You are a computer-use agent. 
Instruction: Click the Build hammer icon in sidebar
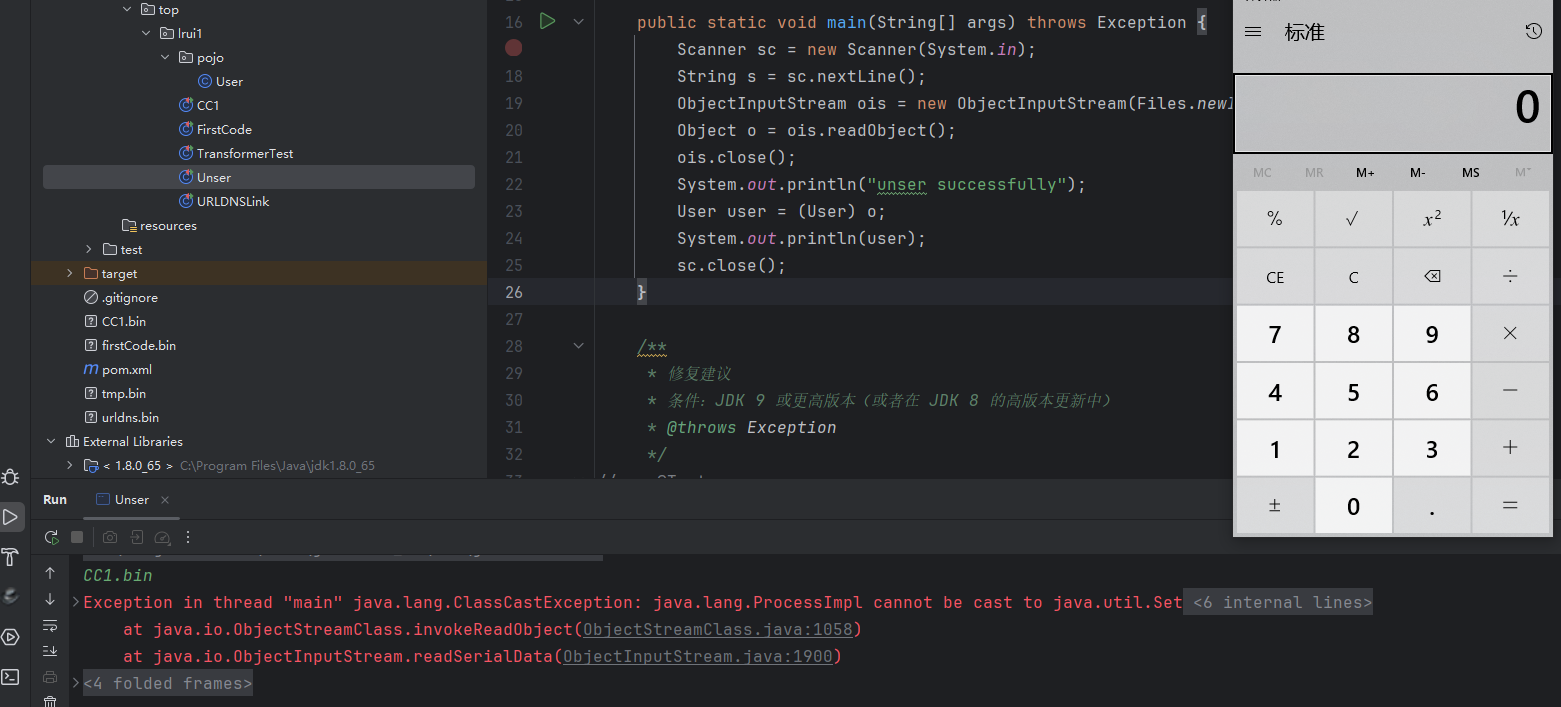click(x=10, y=557)
